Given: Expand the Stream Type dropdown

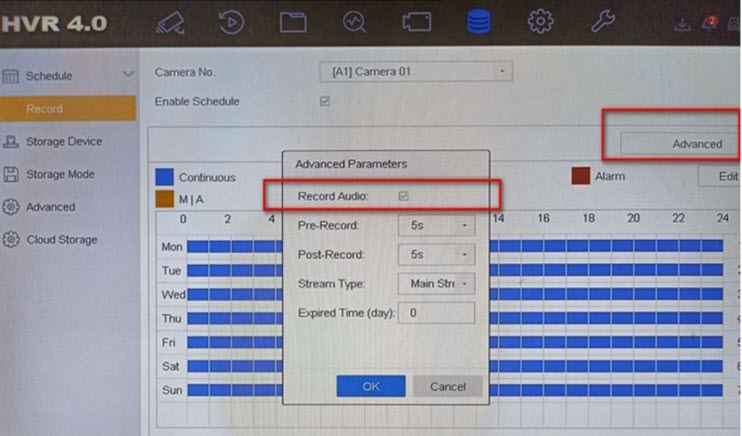Looking at the screenshot, I should 436,284.
